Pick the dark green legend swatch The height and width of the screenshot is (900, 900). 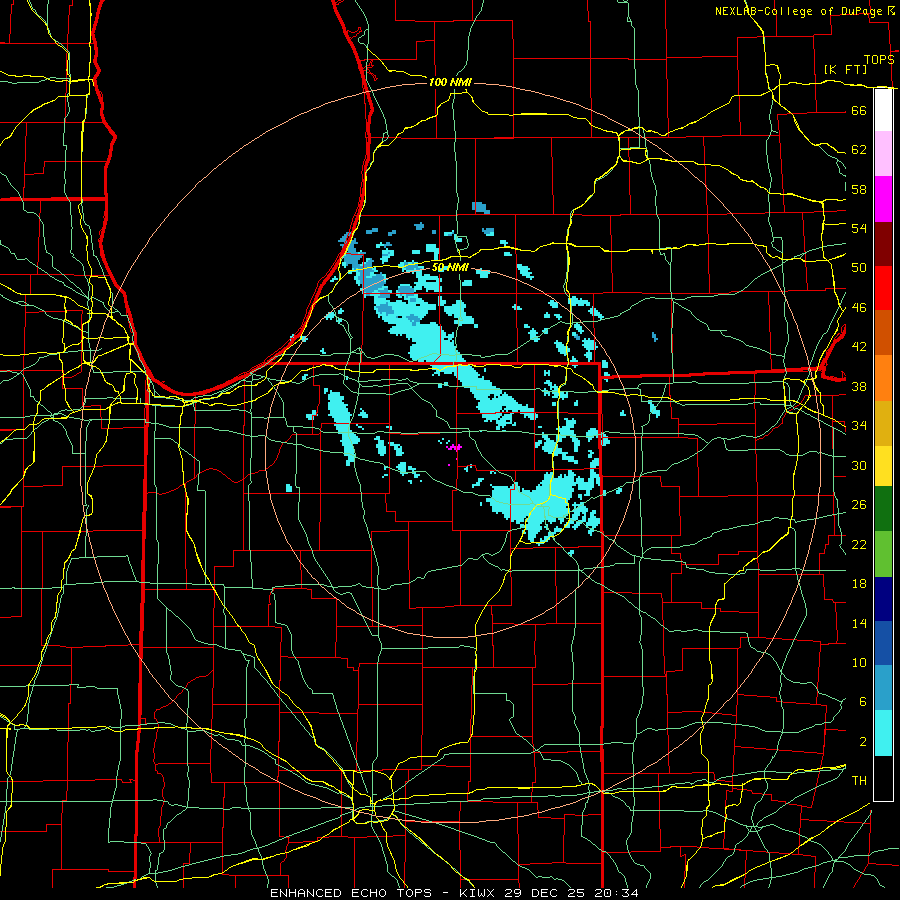(883, 509)
